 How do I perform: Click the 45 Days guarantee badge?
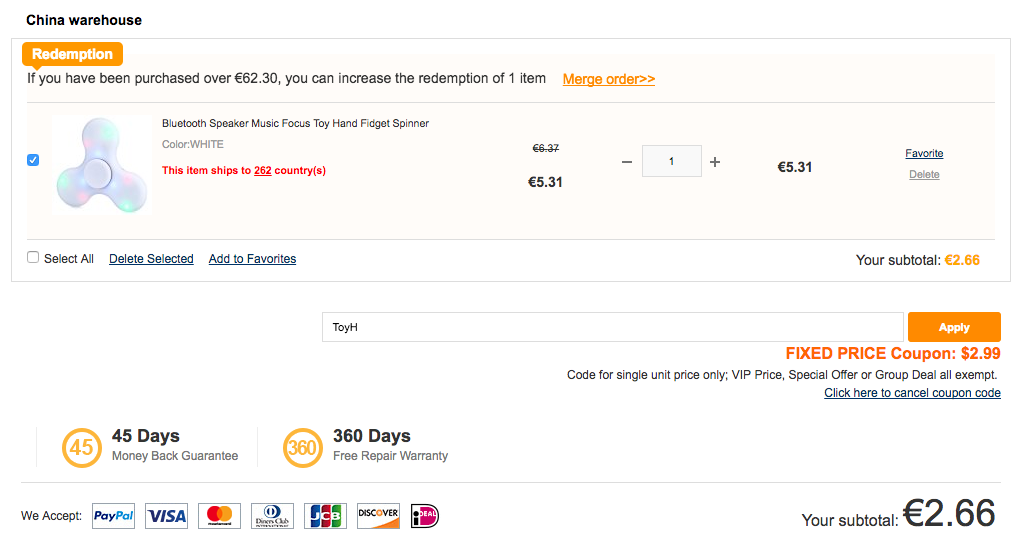tap(82, 448)
